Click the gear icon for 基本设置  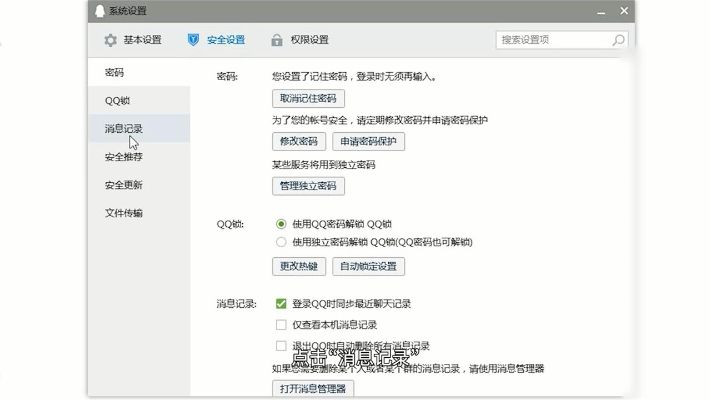(x=110, y=40)
